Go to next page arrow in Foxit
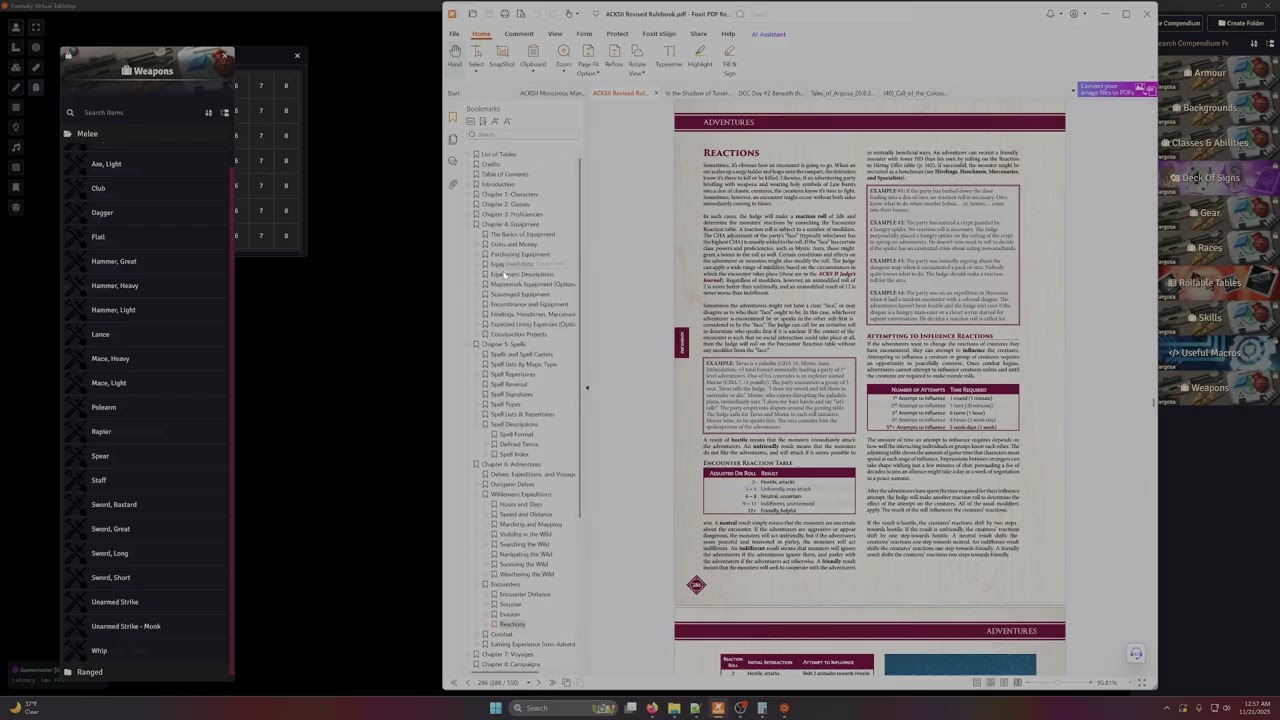The width and height of the screenshot is (1280, 720). (538, 682)
